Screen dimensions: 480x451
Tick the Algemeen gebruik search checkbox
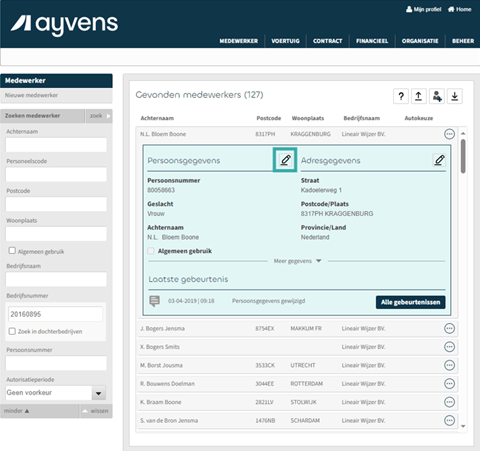12,250
